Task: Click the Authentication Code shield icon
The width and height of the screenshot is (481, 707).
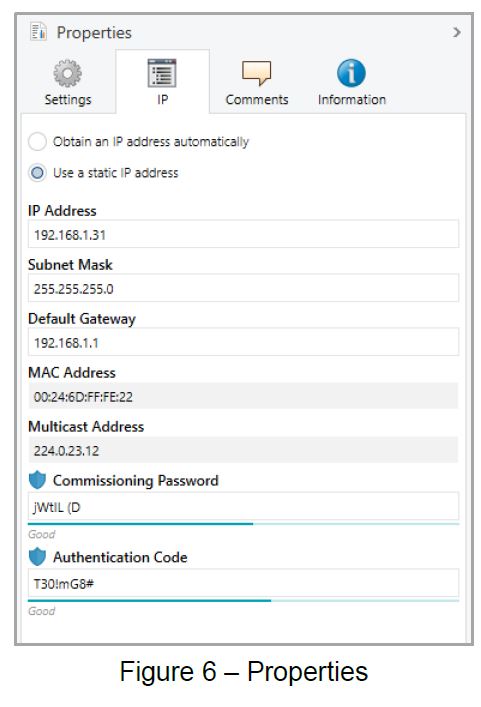Action: (x=37, y=557)
